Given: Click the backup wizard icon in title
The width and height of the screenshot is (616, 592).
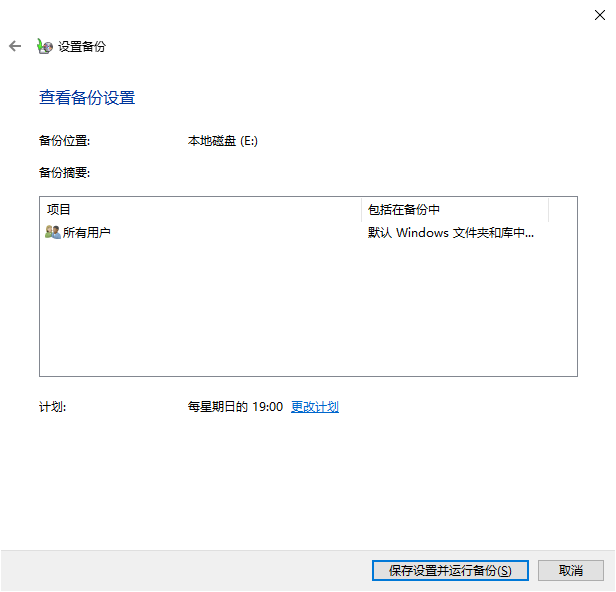Looking at the screenshot, I should click(x=45, y=46).
